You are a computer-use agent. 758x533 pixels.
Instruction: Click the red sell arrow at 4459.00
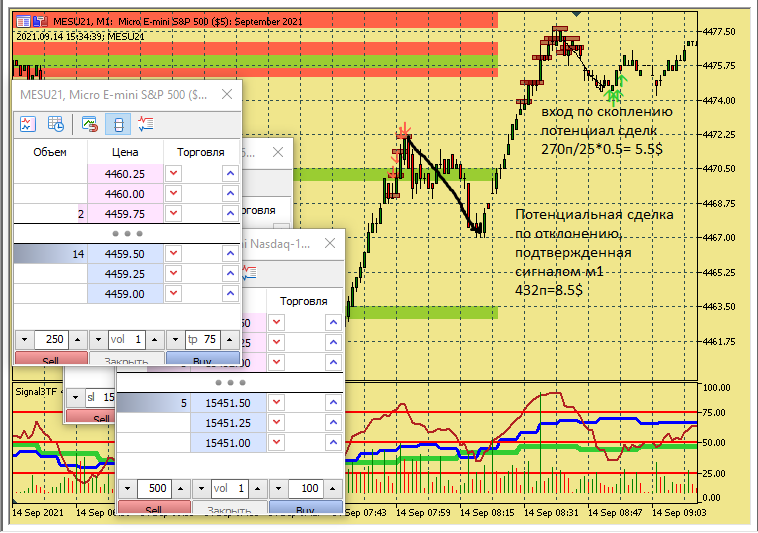pos(174,293)
